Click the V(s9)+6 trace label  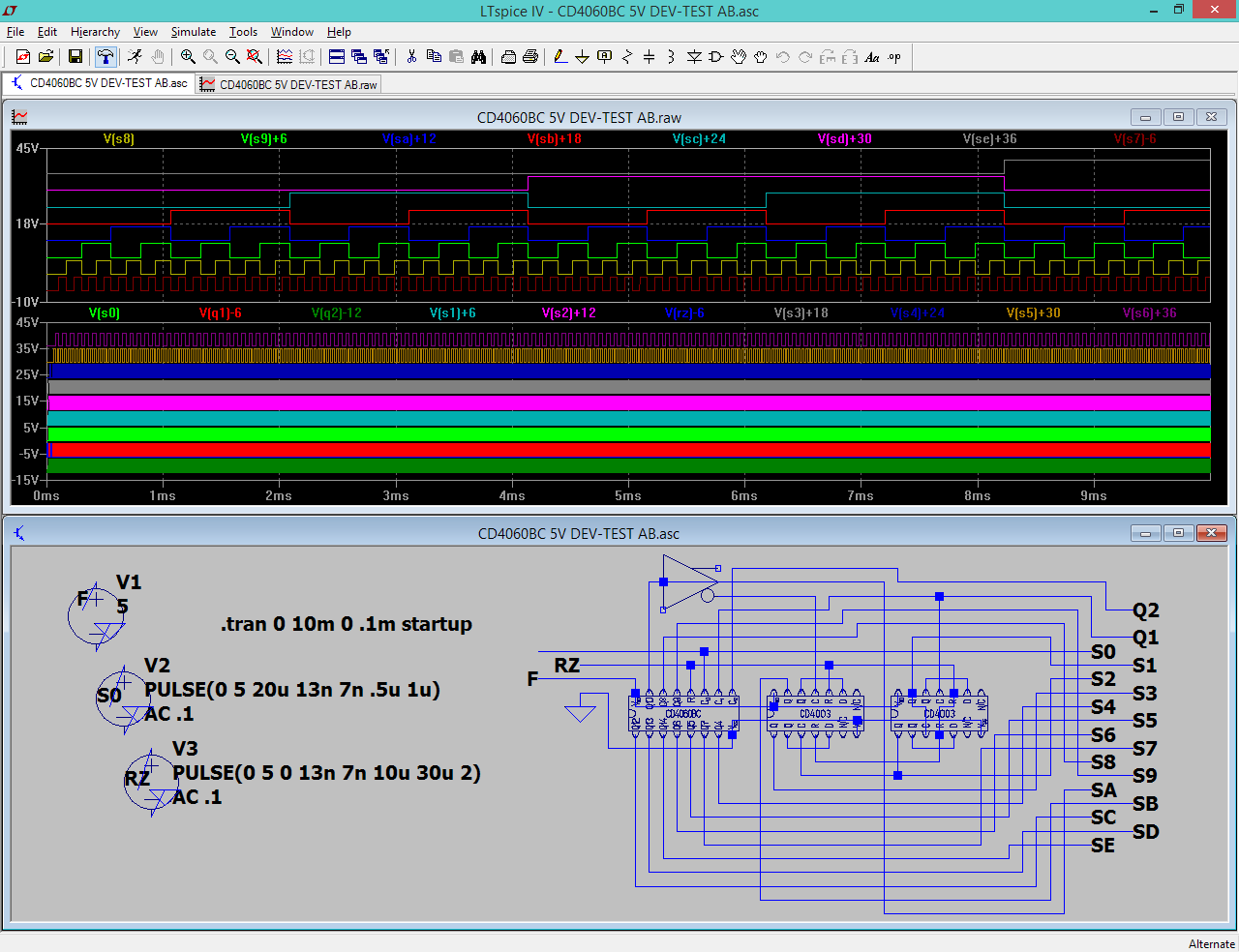click(263, 139)
